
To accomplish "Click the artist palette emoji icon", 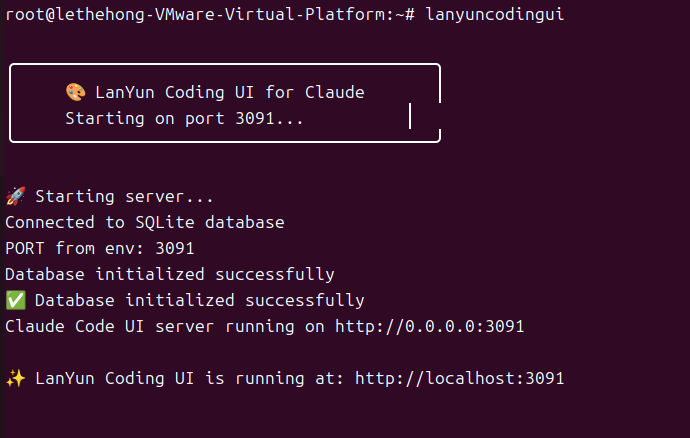I will point(75,92).
